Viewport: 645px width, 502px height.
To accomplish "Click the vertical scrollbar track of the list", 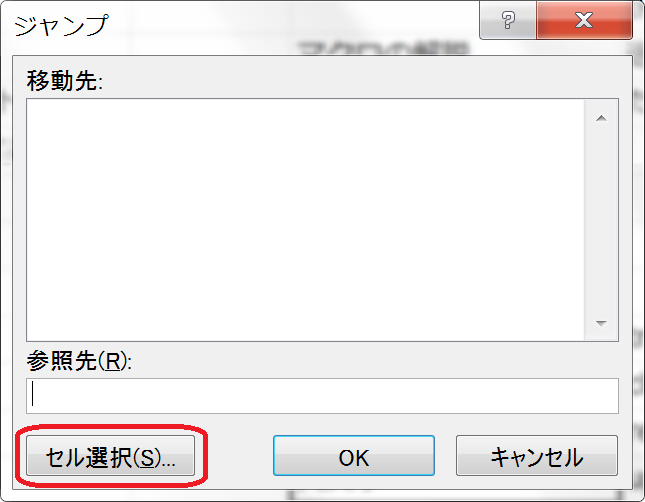I will tap(601, 220).
